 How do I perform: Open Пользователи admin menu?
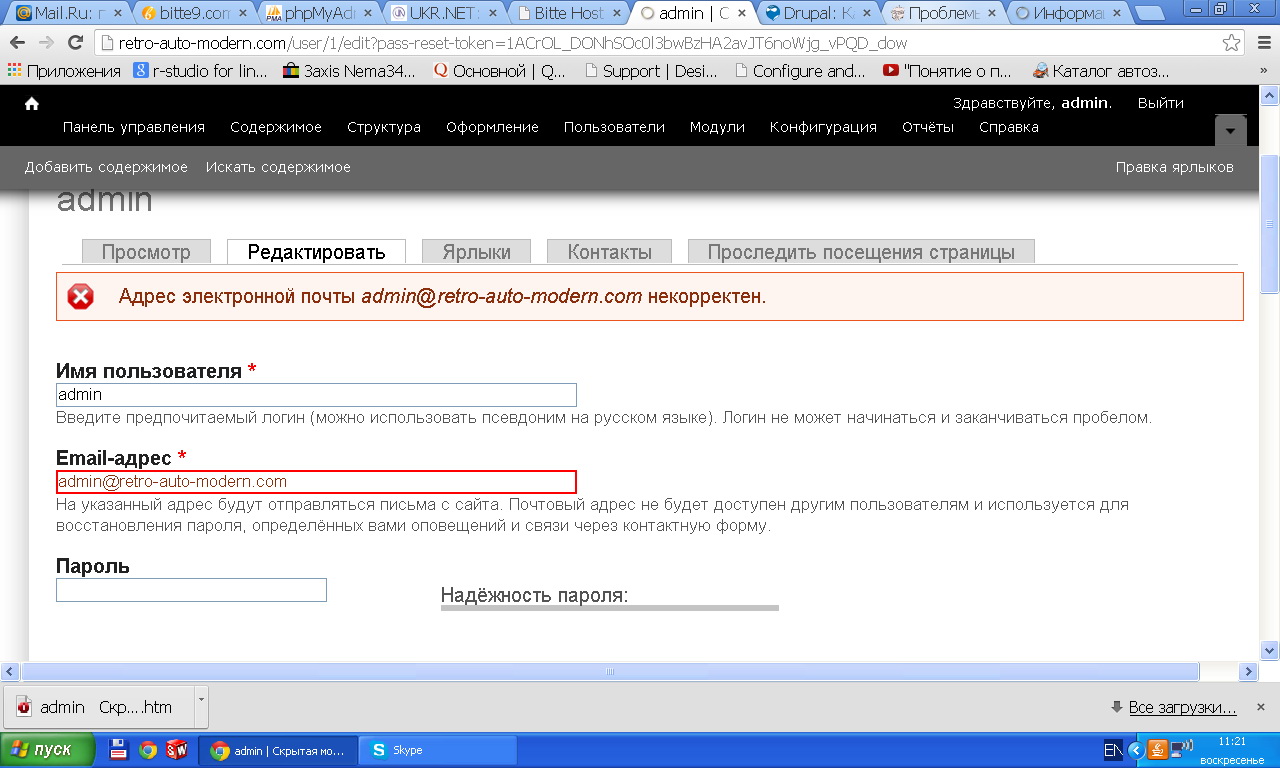pyautogui.click(x=614, y=127)
